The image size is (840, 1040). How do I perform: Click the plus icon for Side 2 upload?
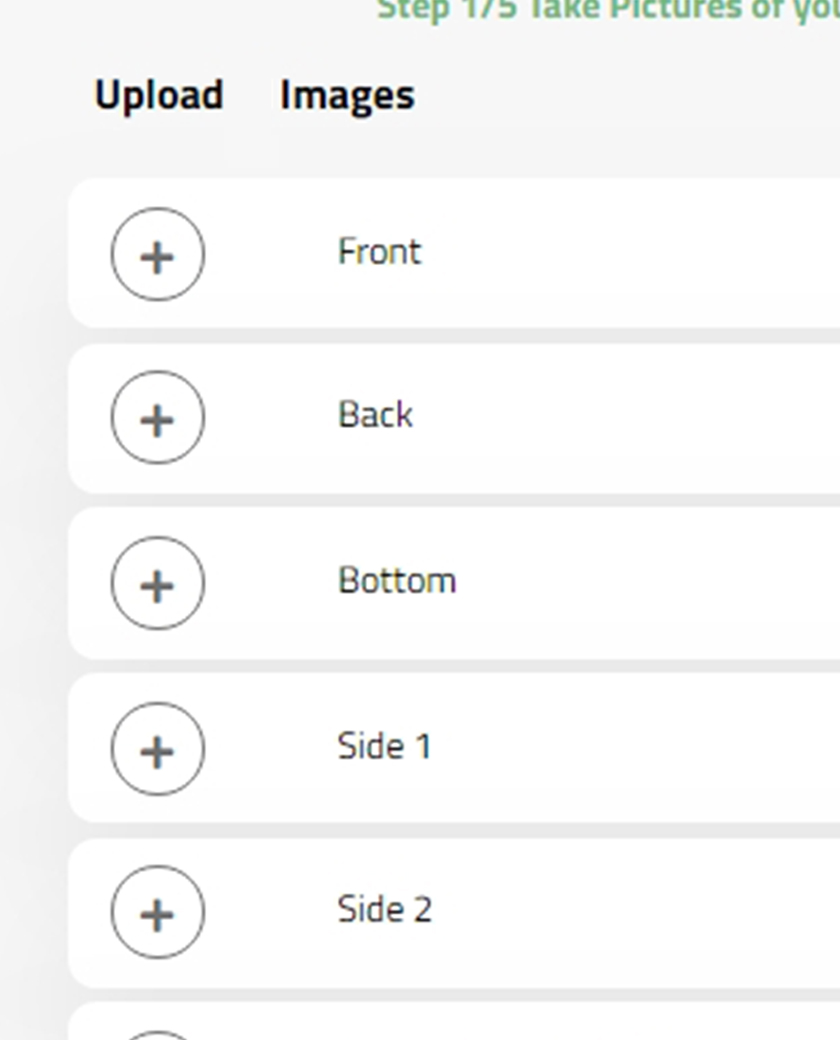click(x=156, y=911)
